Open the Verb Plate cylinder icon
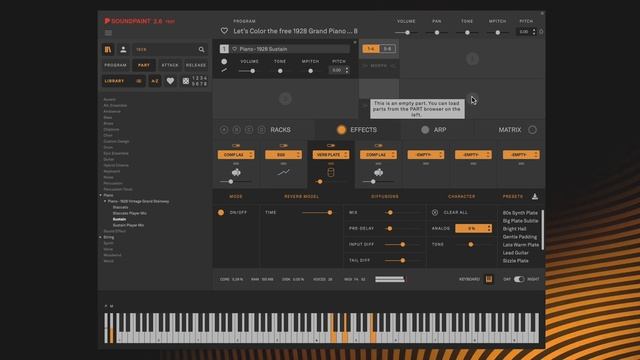Viewport: 640px width, 360px height. [x=331, y=172]
